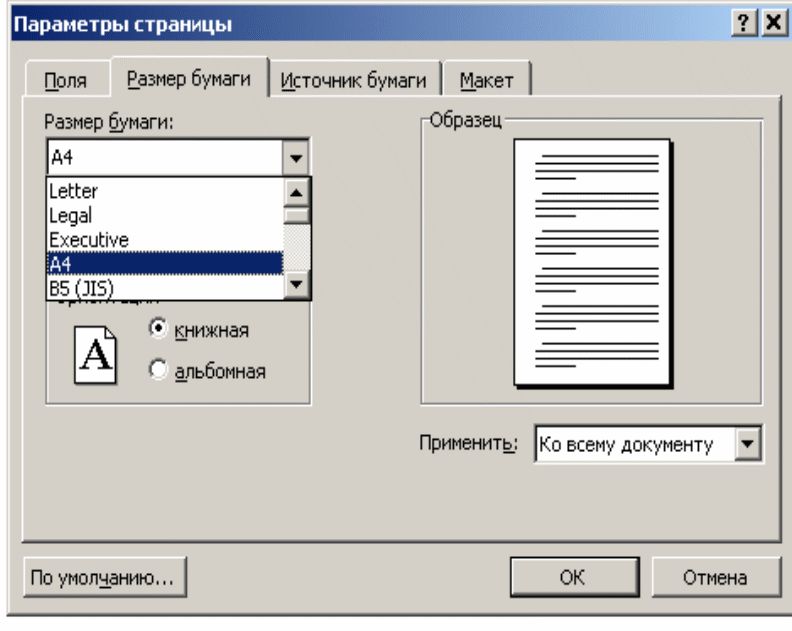792x631 pixels.
Task: Switch to the Макет tab
Action: pyautogui.click(x=486, y=81)
